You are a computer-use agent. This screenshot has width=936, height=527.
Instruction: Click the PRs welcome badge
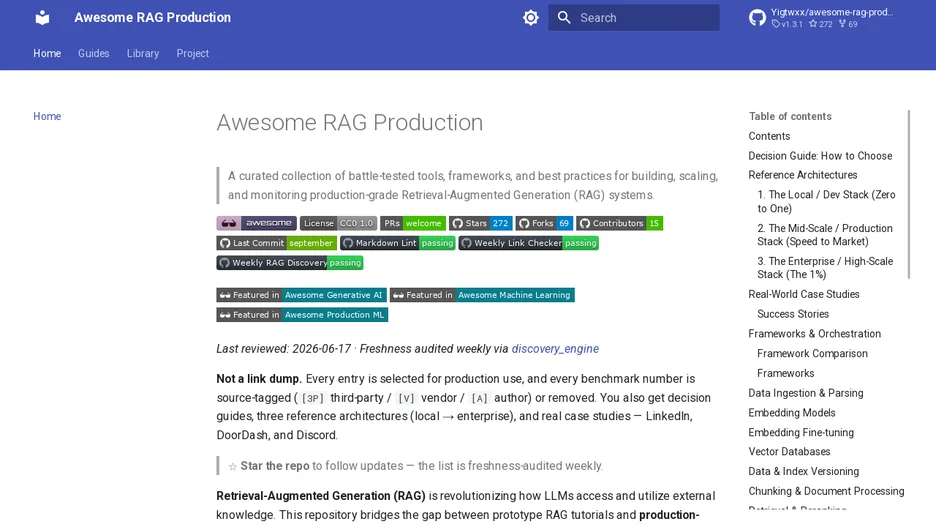413,223
